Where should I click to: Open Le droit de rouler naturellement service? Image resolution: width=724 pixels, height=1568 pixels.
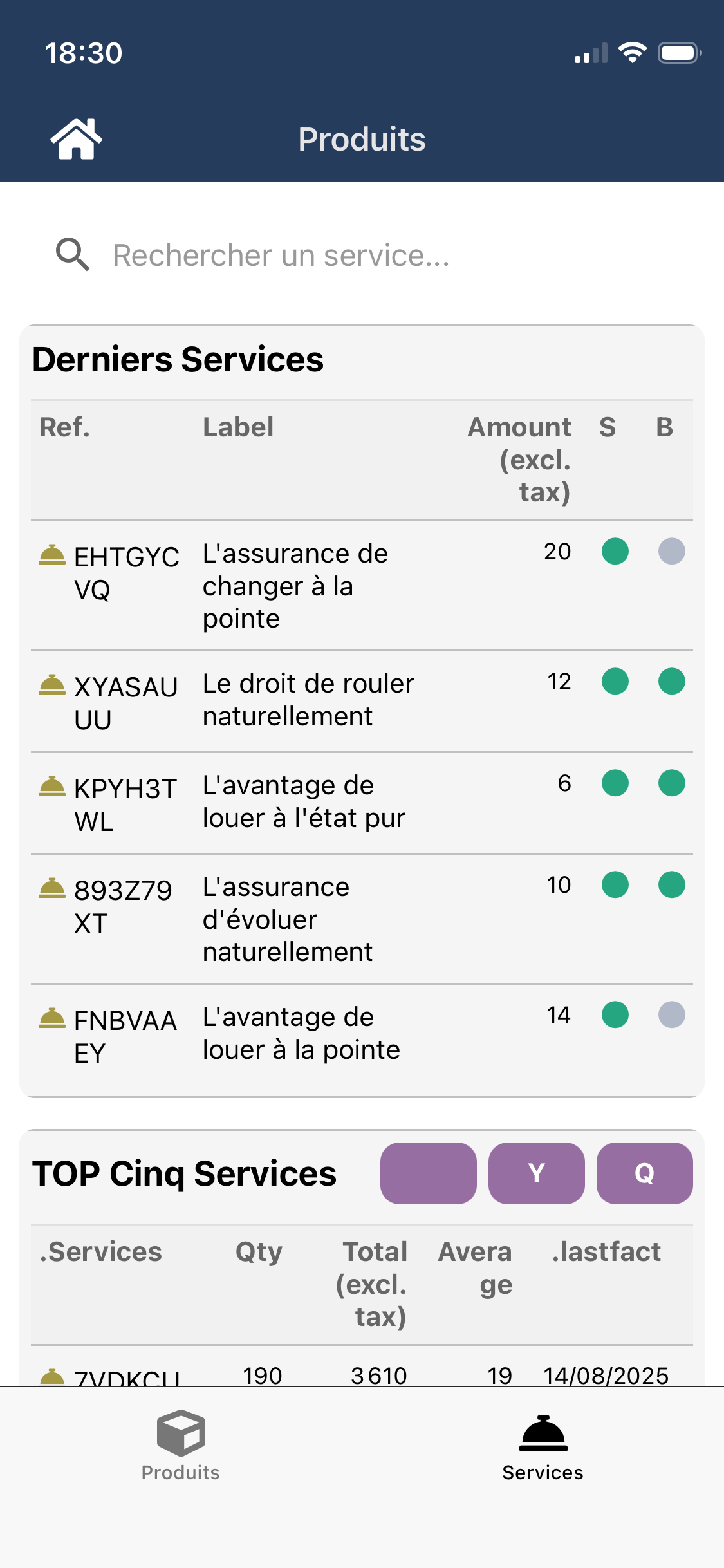pos(308,700)
